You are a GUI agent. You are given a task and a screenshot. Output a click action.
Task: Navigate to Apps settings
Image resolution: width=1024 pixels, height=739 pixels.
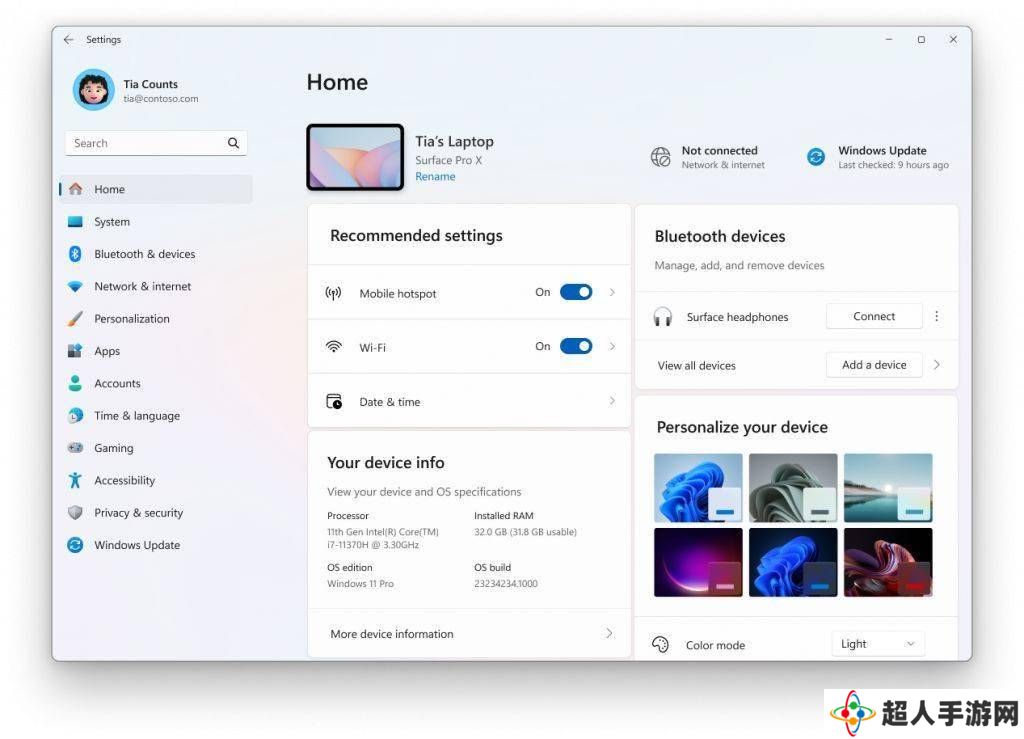point(156,351)
